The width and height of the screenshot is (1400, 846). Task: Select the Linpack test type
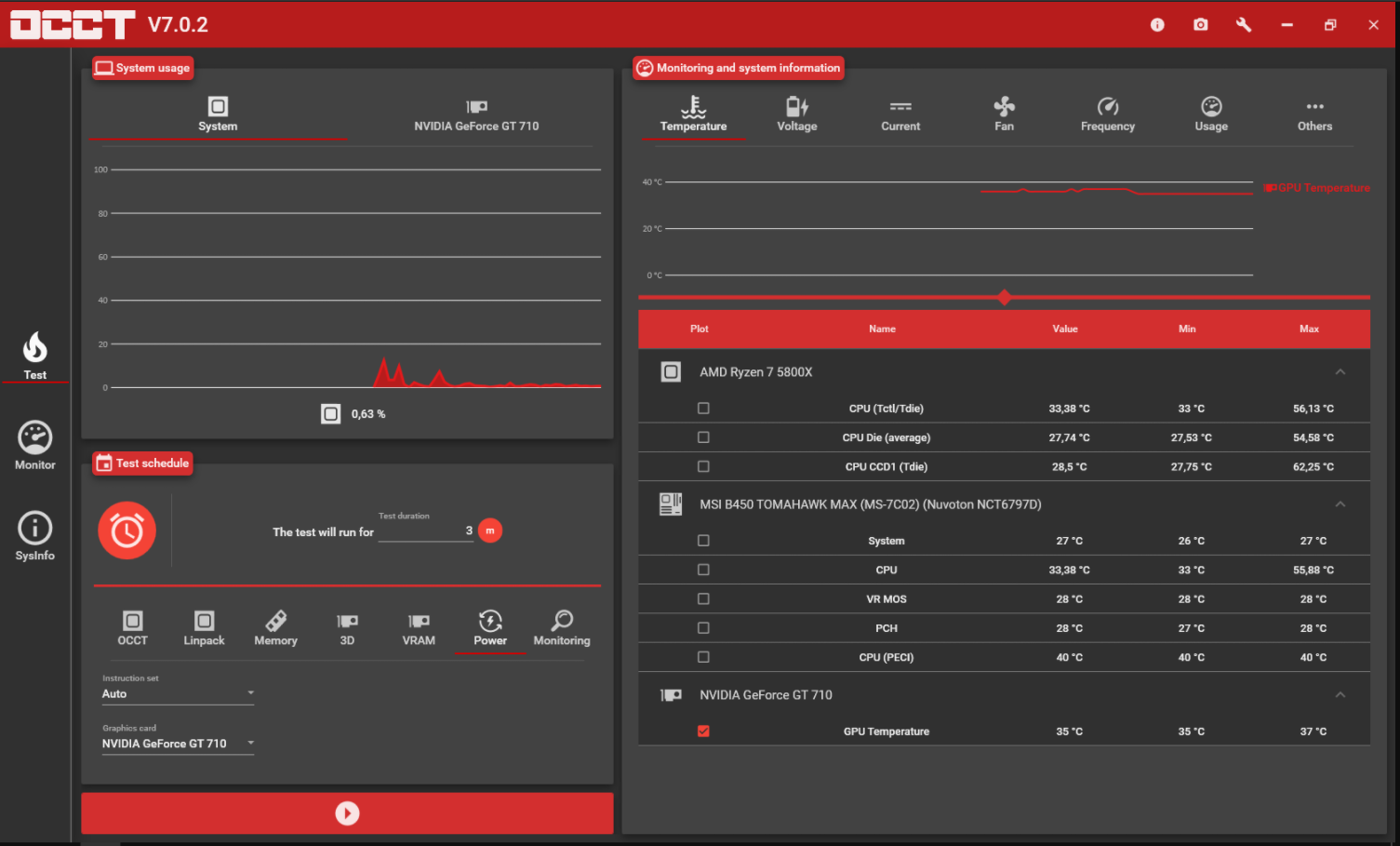click(204, 628)
